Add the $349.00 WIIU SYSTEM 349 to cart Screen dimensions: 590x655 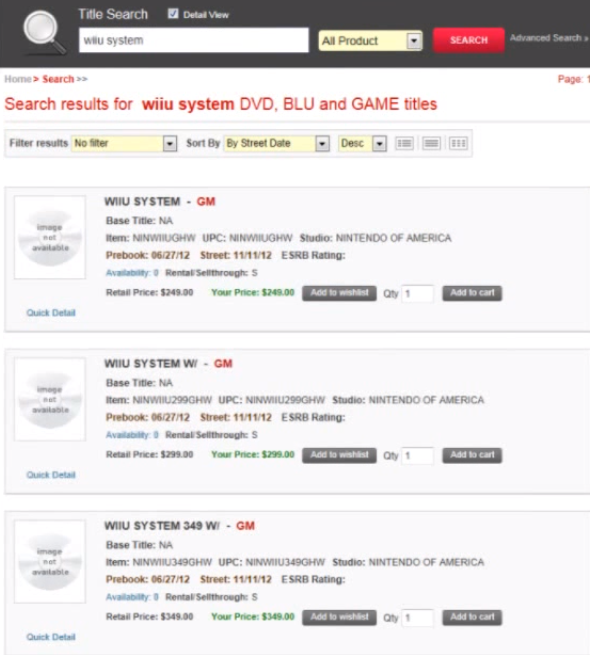(472, 617)
